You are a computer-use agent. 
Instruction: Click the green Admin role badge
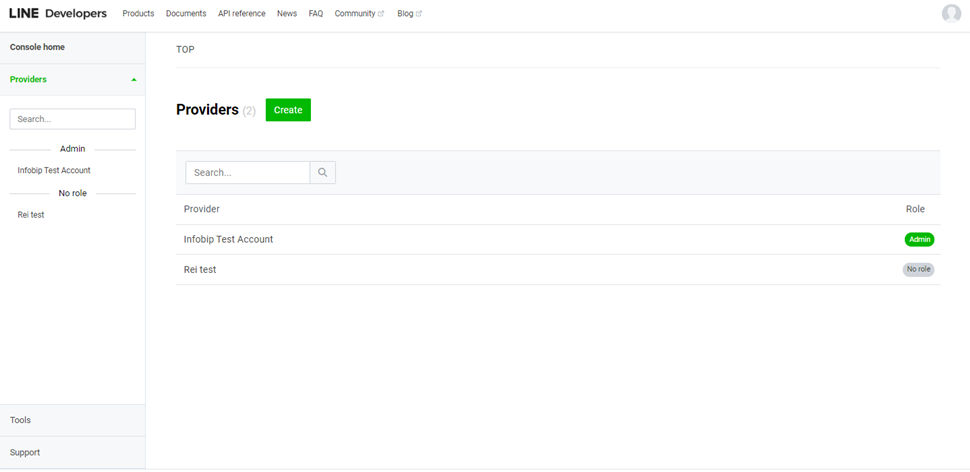(919, 239)
